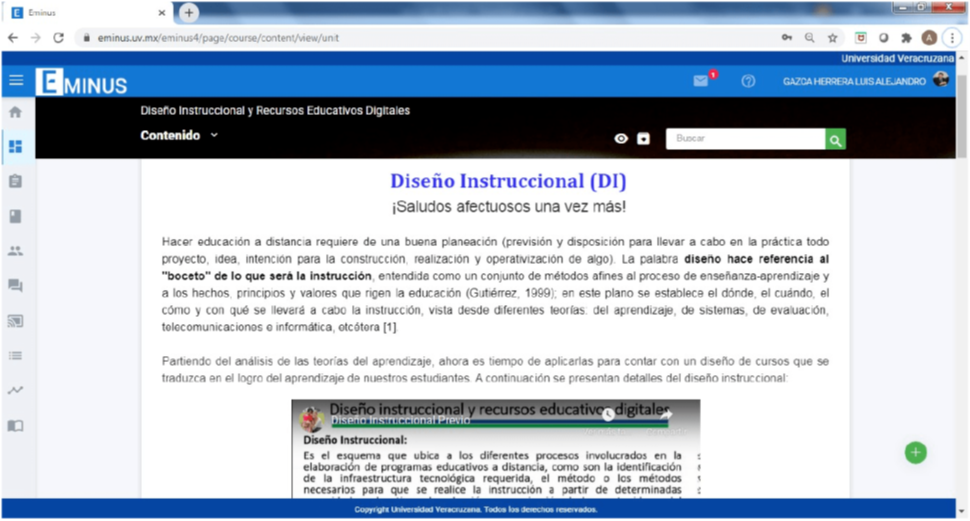Image resolution: width=970 pixels, height=521 pixels.
Task: Toggle the eye visibility icon near search
Action: 621,139
